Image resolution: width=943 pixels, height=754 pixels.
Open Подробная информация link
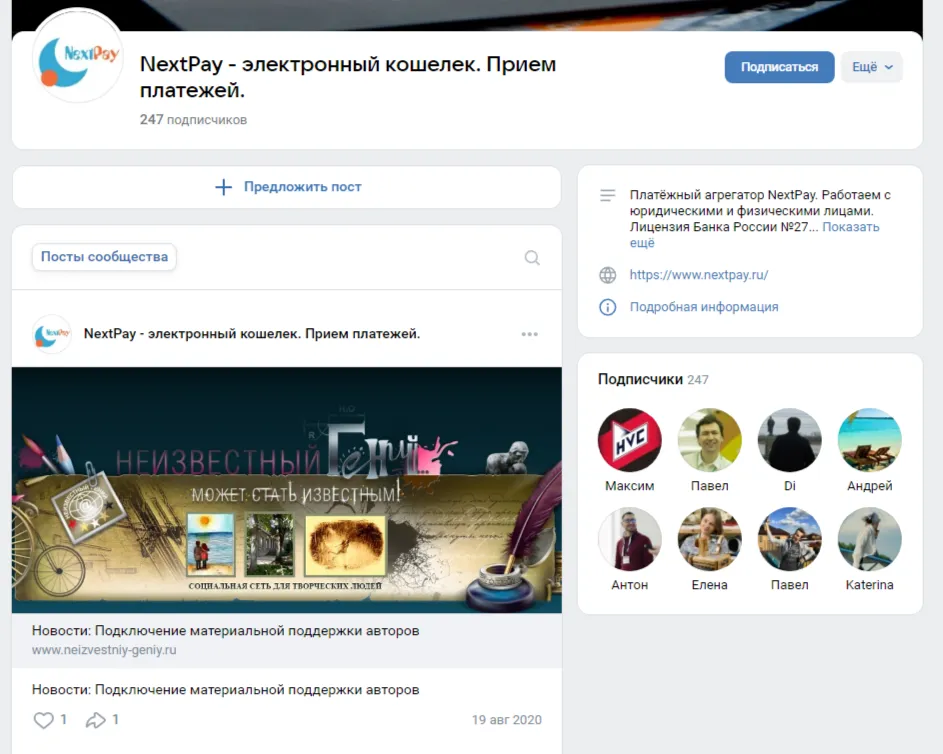[x=704, y=307]
